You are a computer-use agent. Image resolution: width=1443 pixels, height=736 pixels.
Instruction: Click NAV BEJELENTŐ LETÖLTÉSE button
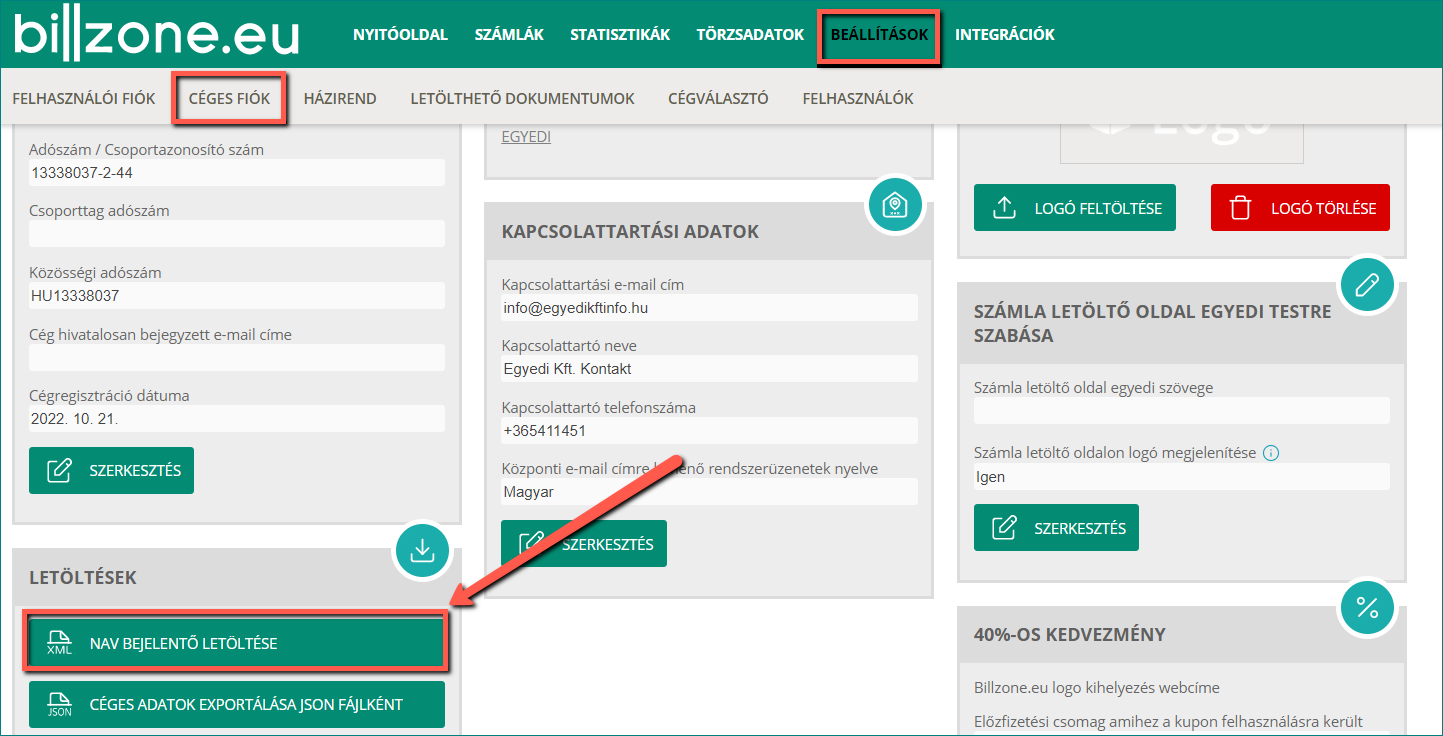coord(236,643)
